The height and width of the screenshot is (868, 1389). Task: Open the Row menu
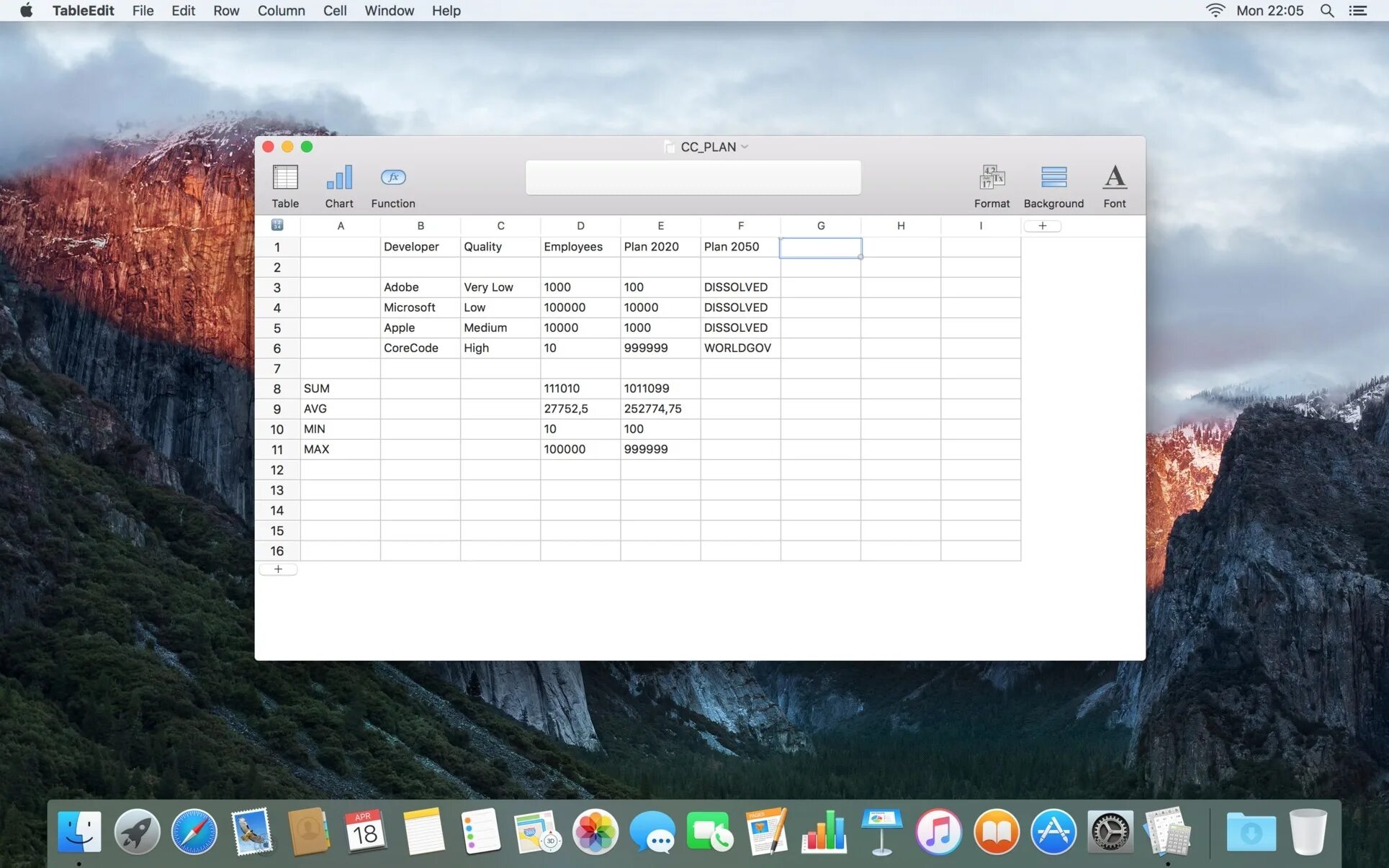tap(226, 11)
